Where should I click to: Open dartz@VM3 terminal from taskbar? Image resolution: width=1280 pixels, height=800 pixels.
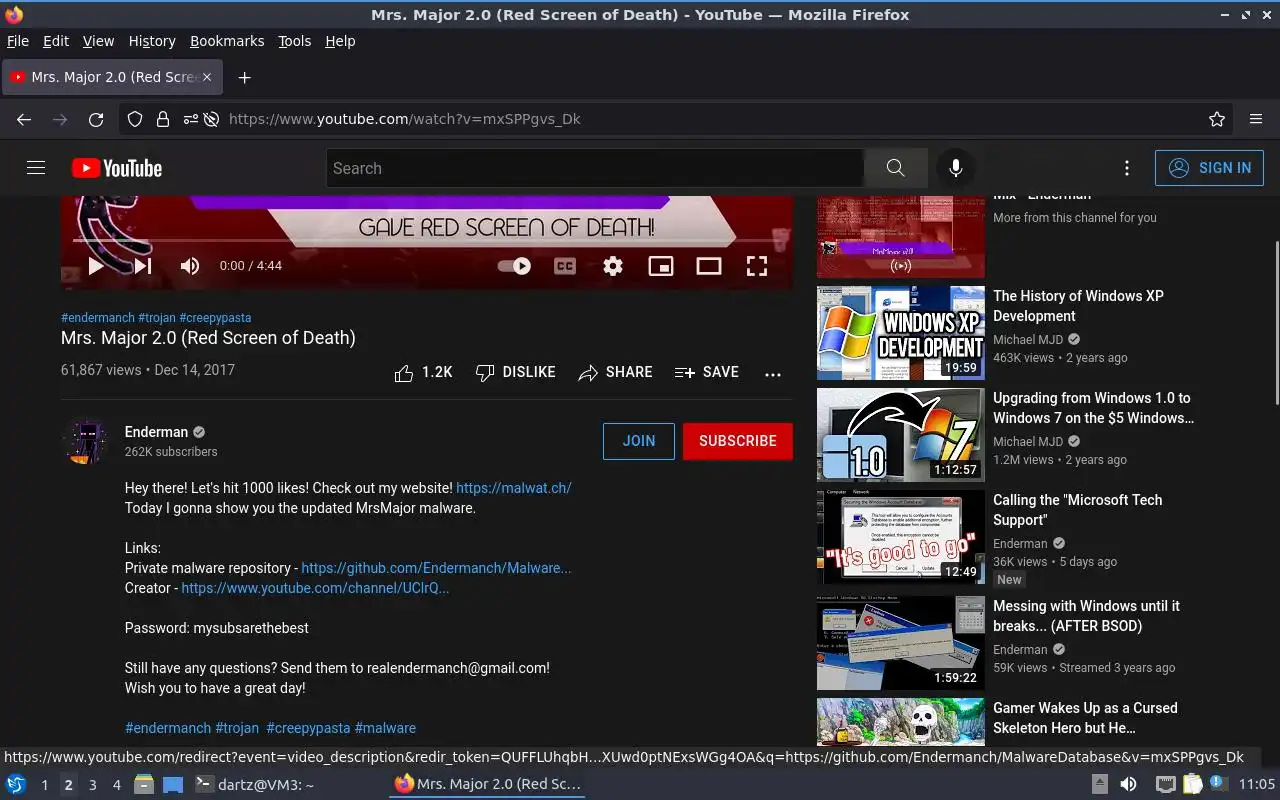point(255,785)
